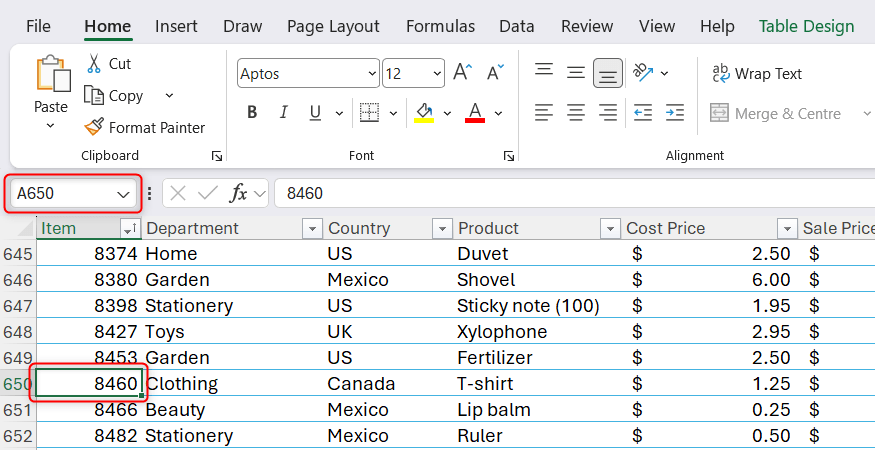Click the Paste clipboard icon
Viewport: 875px width, 450px height.
(x=53, y=73)
